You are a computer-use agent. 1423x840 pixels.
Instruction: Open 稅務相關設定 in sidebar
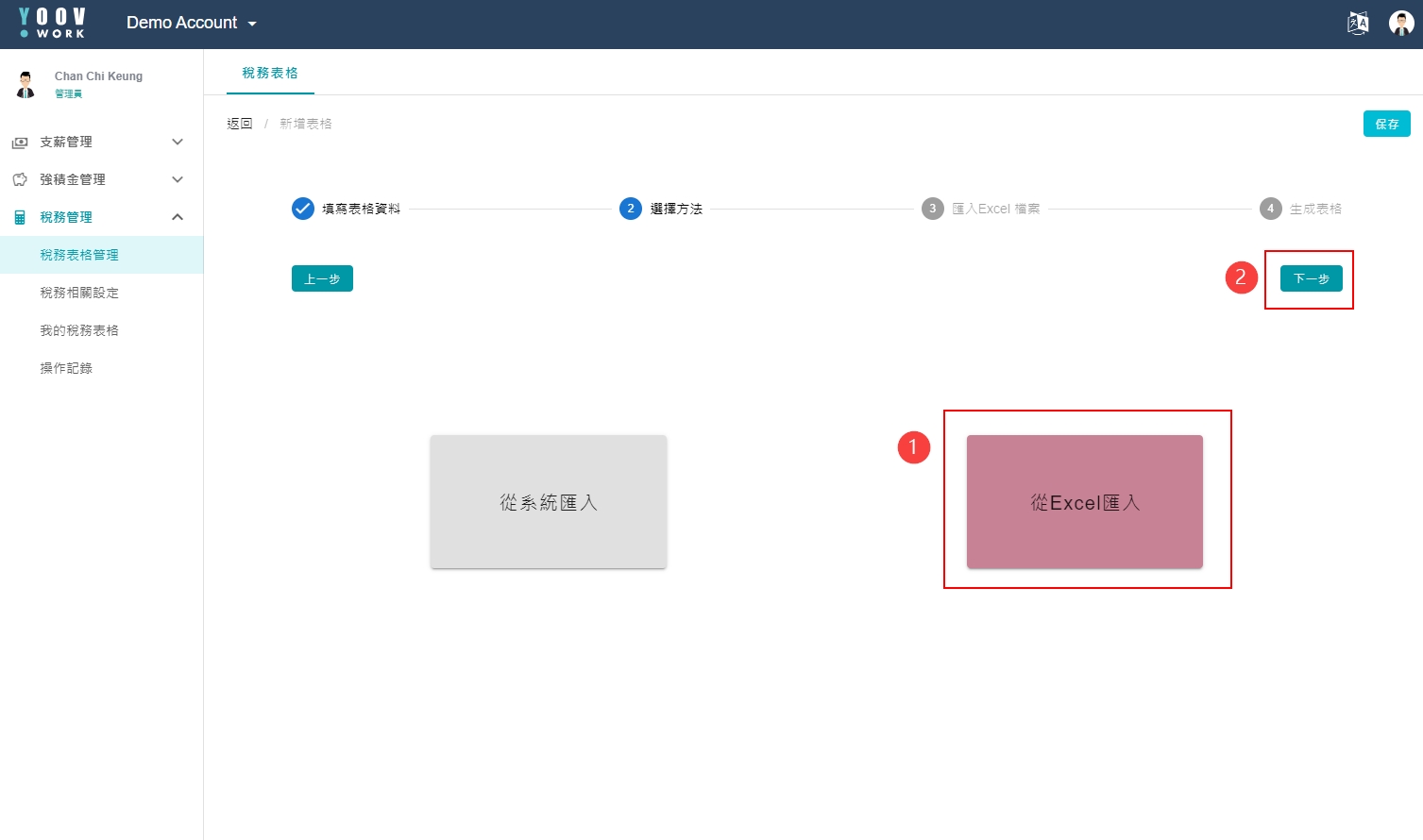point(79,293)
